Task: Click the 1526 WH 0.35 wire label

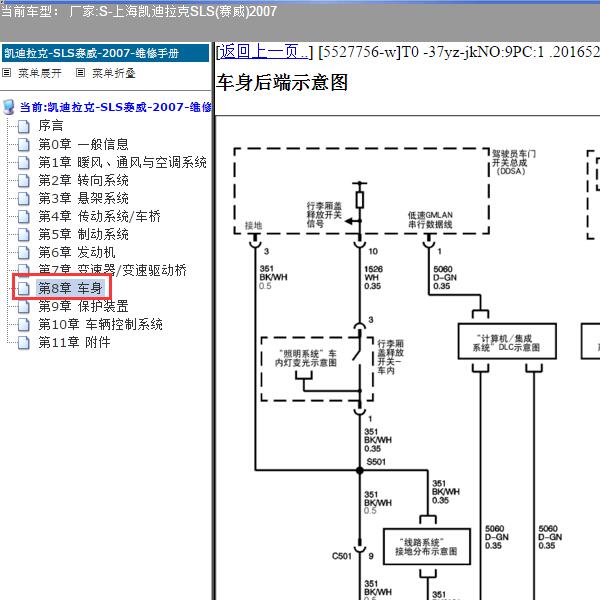Action: pyautogui.click(x=373, y=277)
